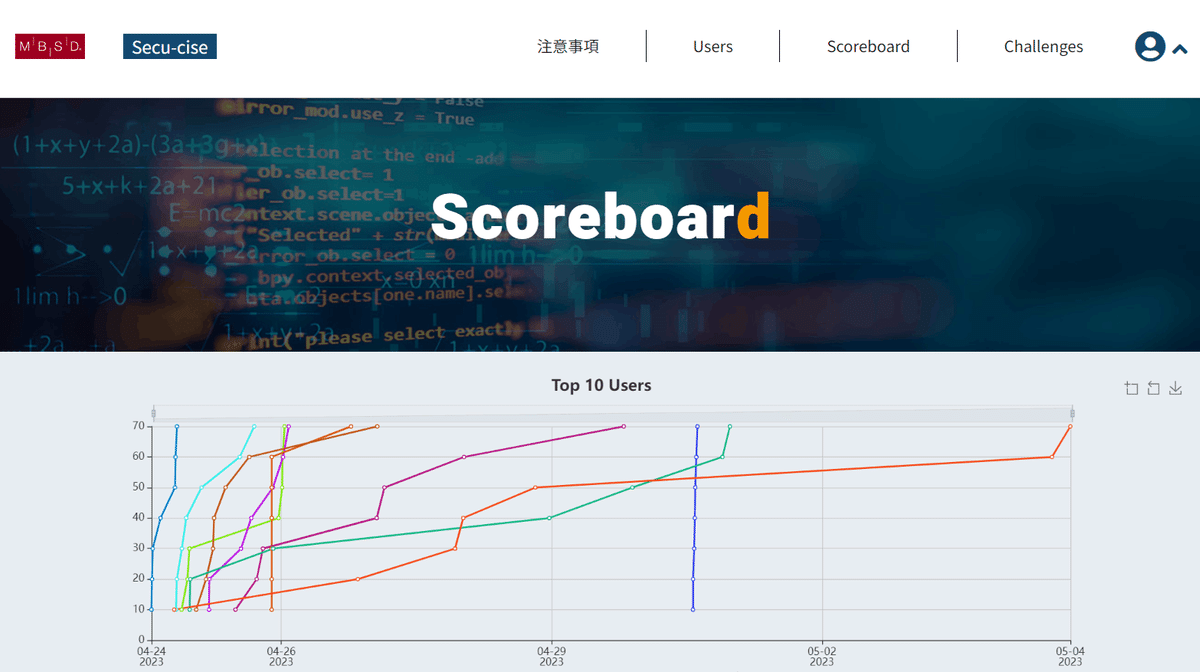
Task: Click the MBSD logo
Action: [x=49, y=46]
